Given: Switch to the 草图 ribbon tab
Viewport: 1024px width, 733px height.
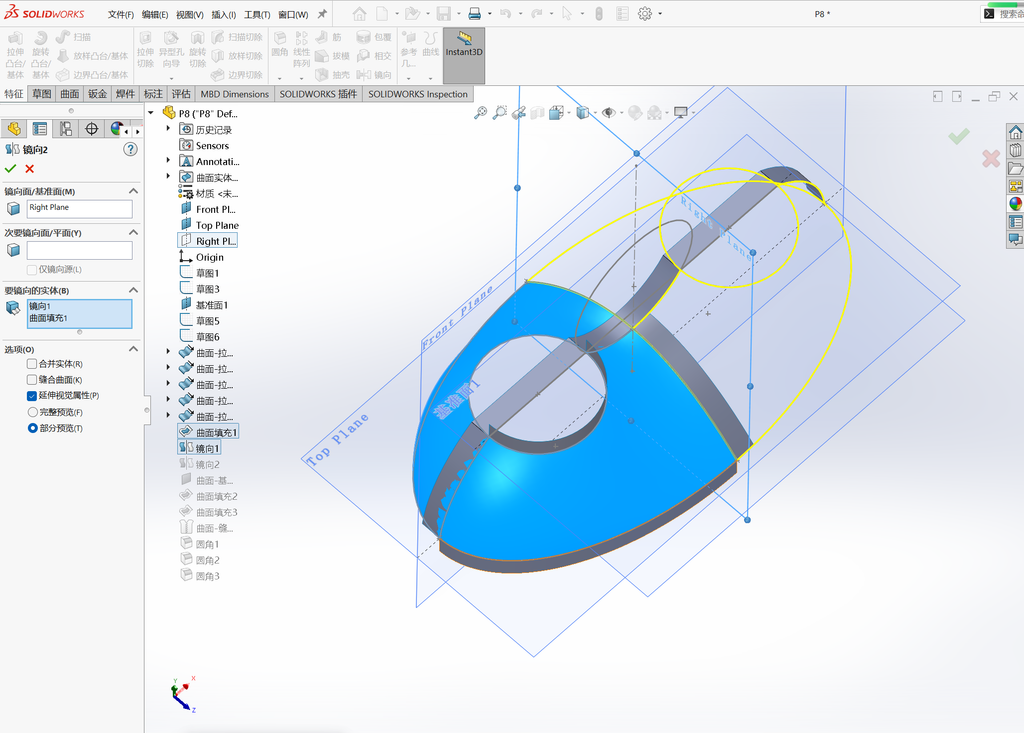Looking at the screenshot, I should [x=42, y=94].
